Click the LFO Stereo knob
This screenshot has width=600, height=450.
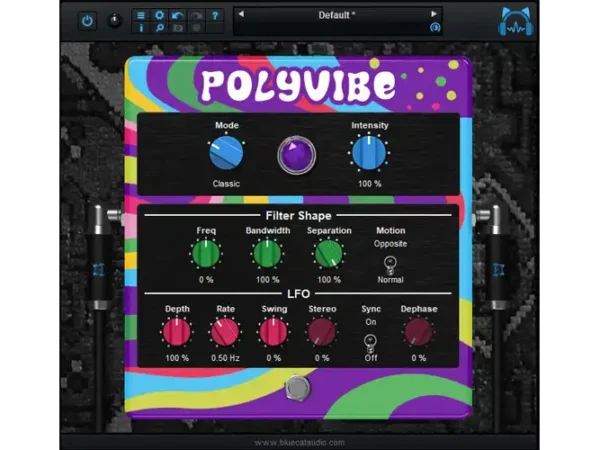pos(322,332)
